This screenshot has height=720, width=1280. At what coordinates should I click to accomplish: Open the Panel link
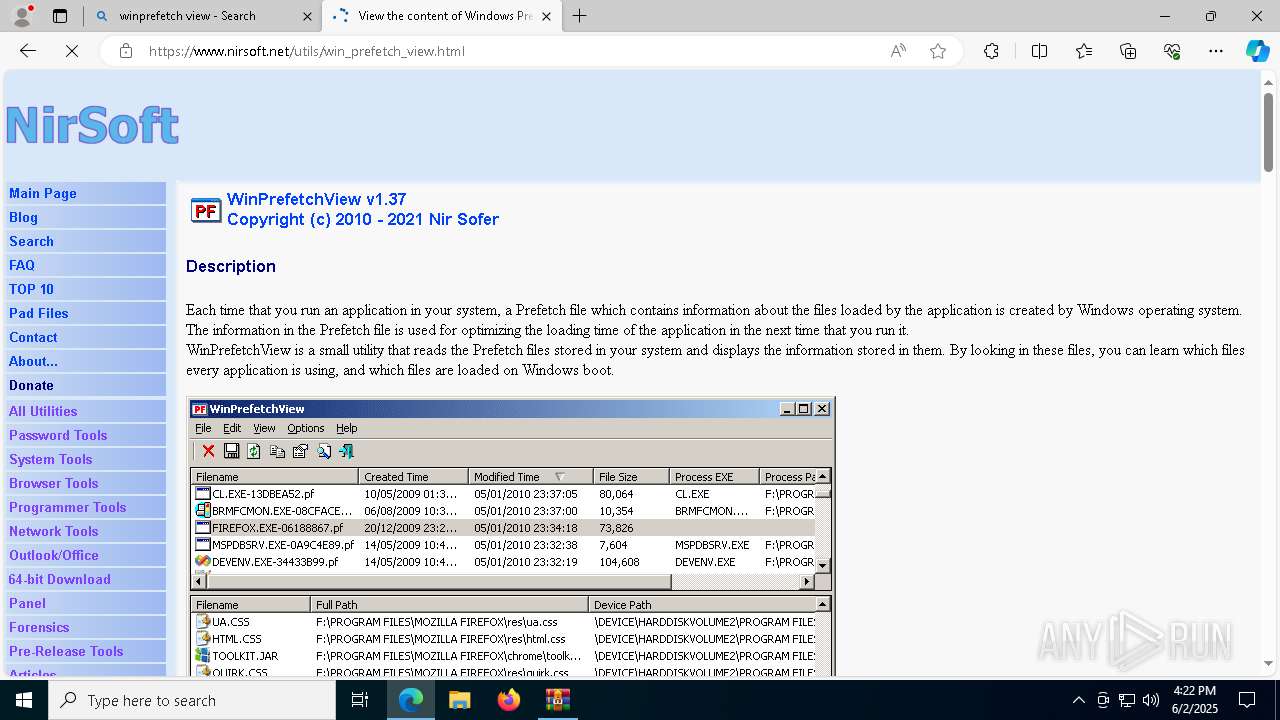pos(27,603)
